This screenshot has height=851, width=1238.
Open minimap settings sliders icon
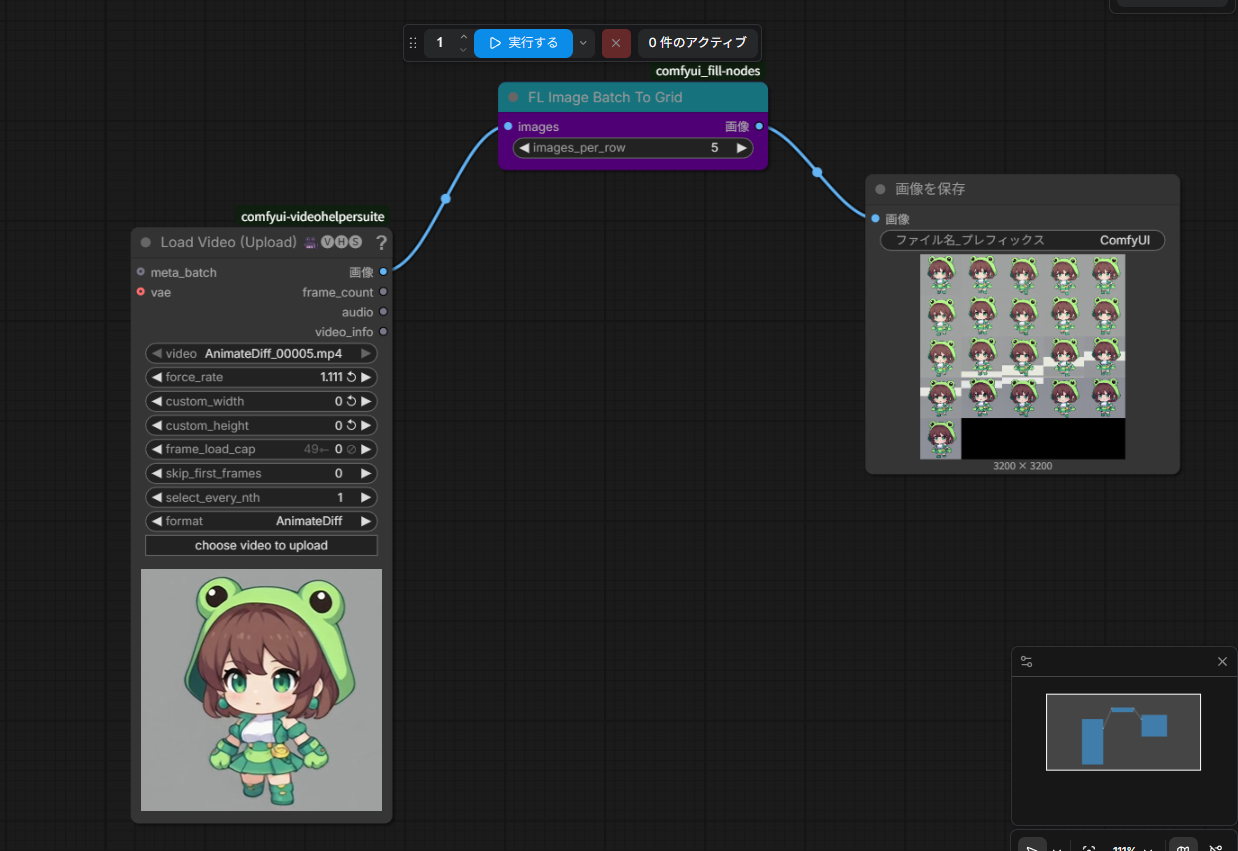pyautogui.click(x=1026, y=662)
